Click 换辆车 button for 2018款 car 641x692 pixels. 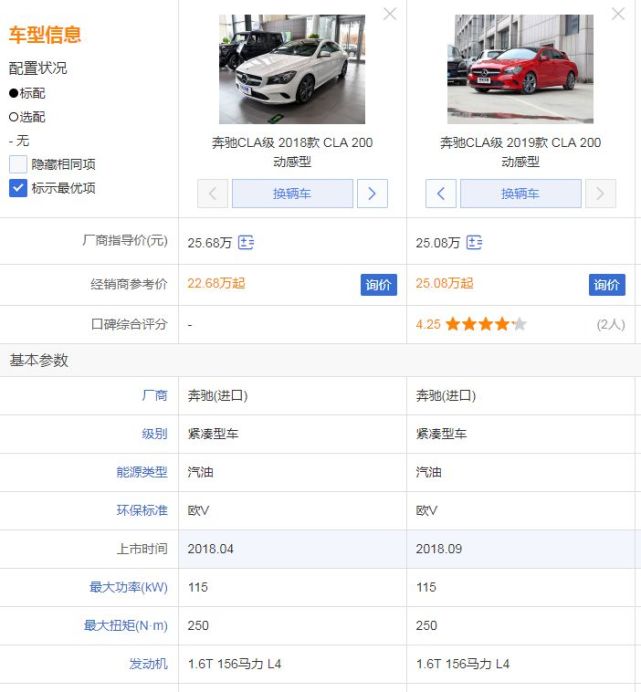coord(292,193)
